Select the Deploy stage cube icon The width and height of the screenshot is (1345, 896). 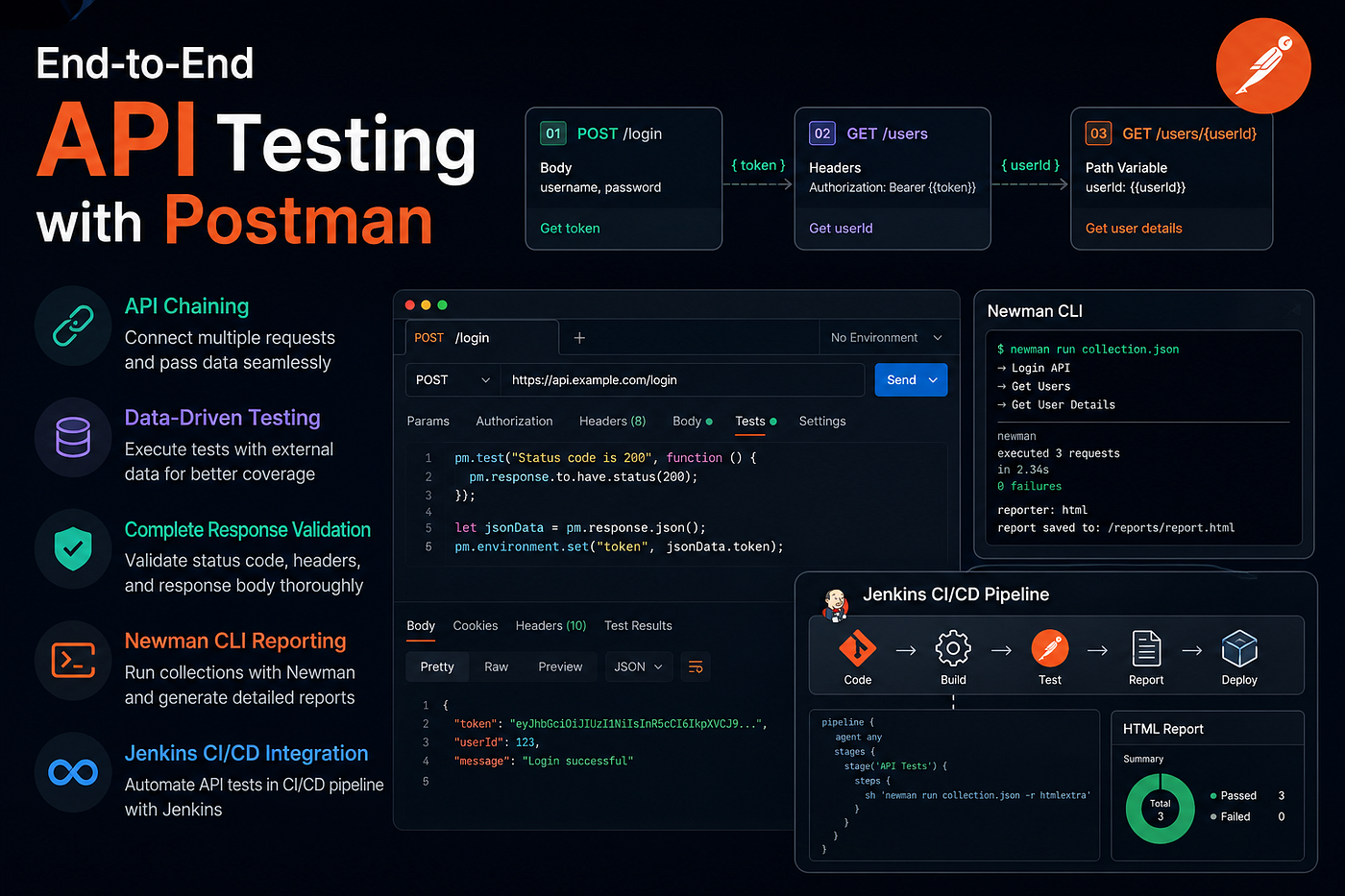coord(1239,649)
